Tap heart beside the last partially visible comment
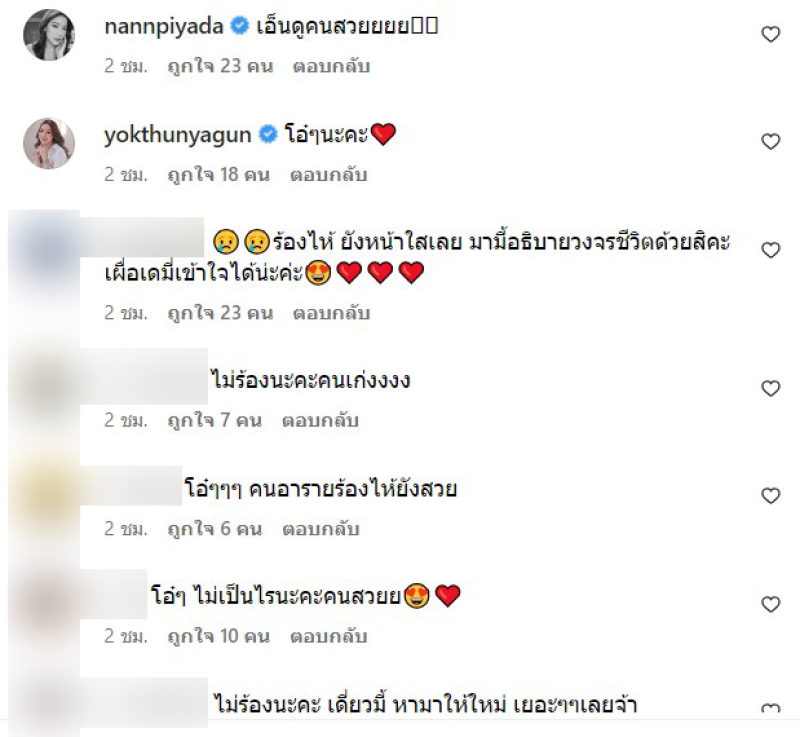This screenshot has width=800, height=737. [x=770, y=708]
